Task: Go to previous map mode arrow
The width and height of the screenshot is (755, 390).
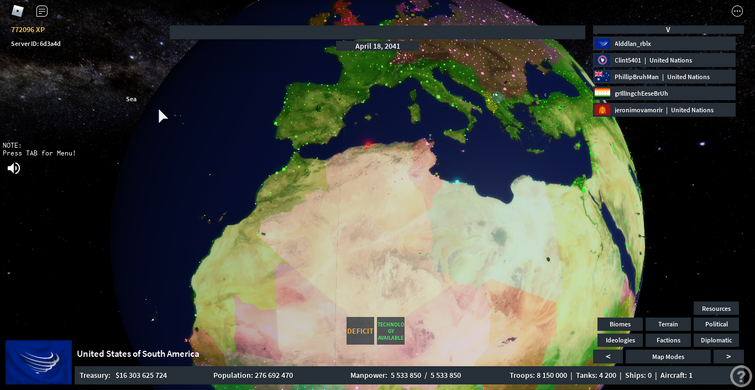Action: (607, 357)
